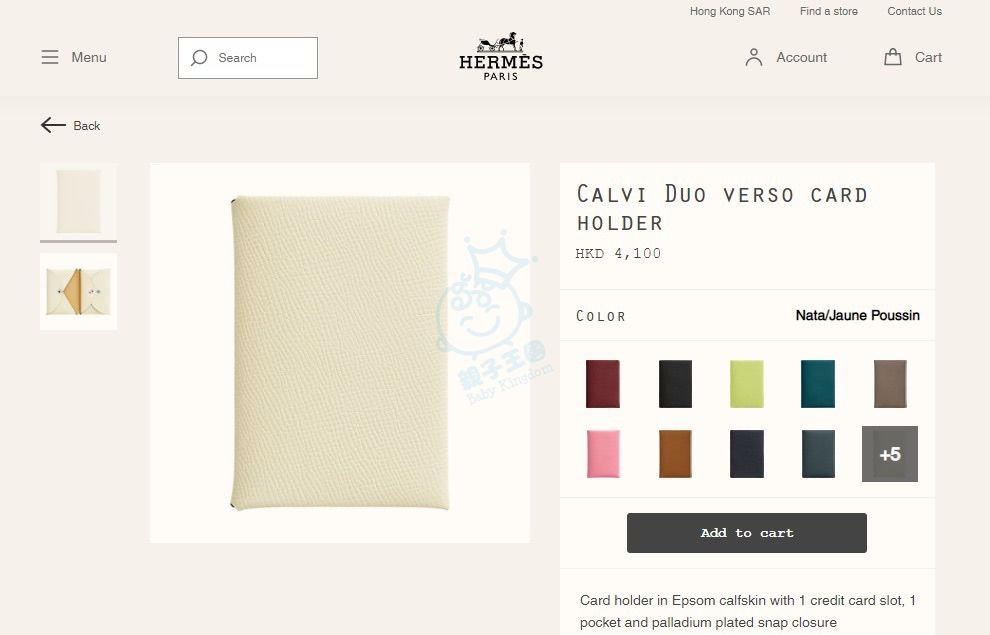Show the +5 more colors tile
990x635 pixels.
890,454
